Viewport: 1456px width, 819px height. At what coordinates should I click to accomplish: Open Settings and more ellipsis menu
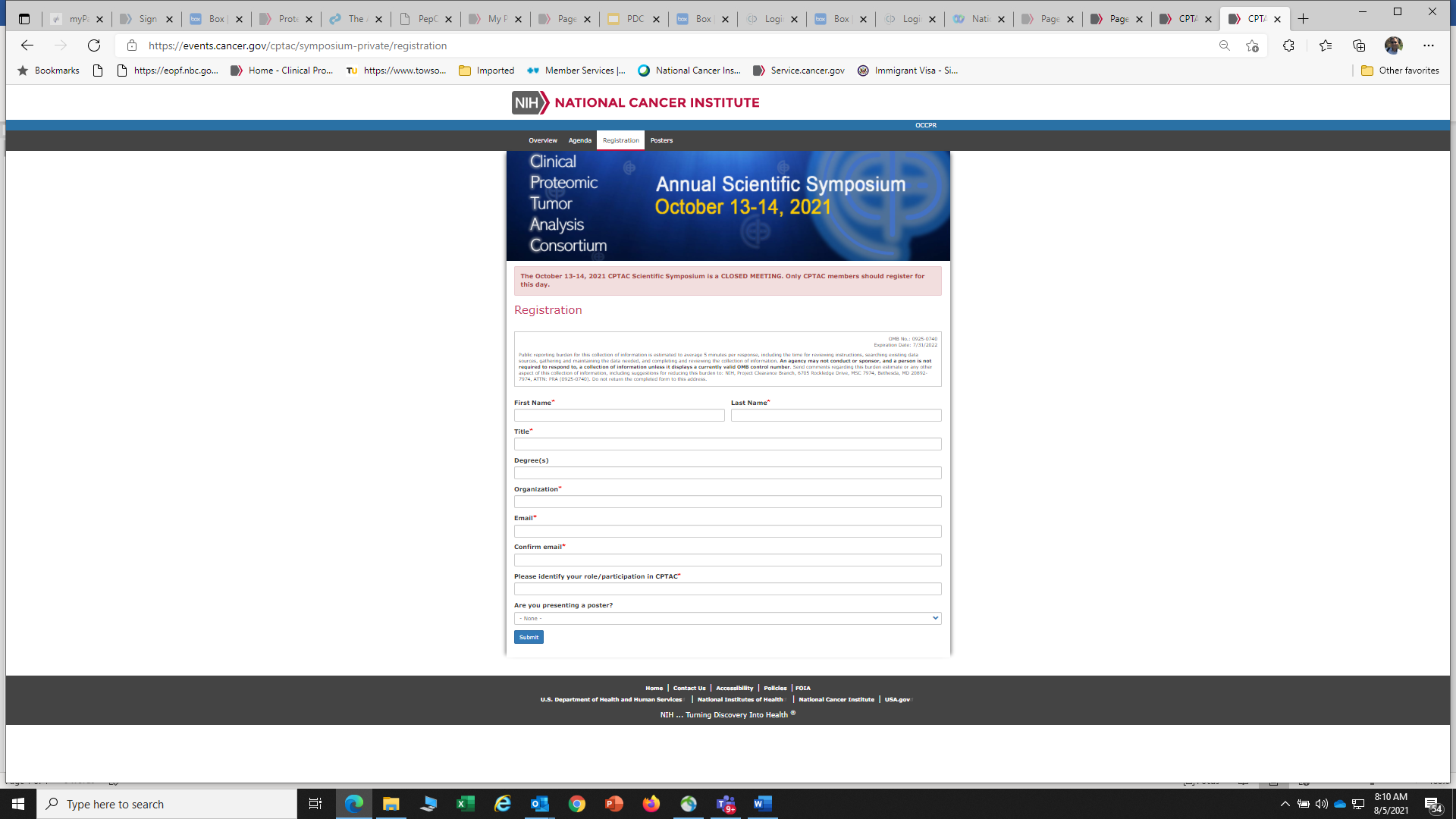(1429, 45)
